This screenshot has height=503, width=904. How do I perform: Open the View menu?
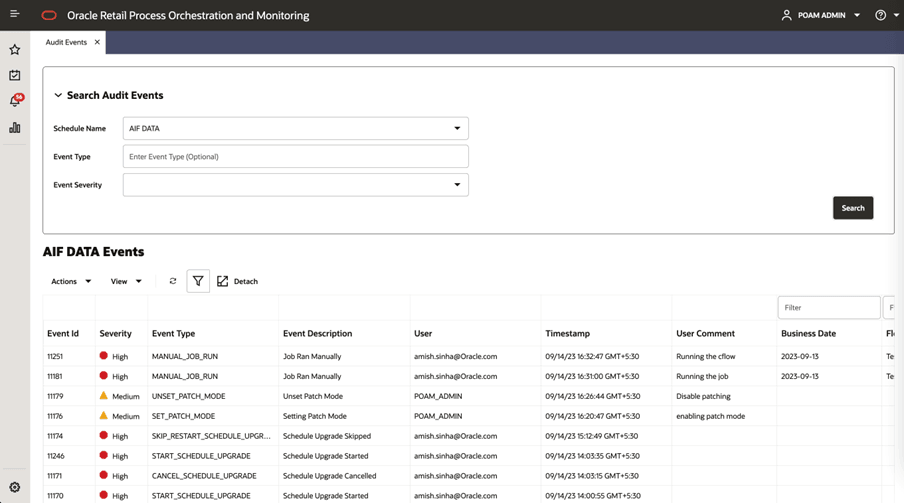click(x=126, y=281)
